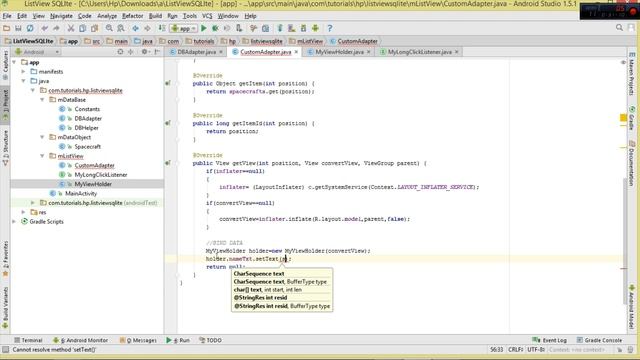Image resolution: width=640 pixels, height=360 pixels.
Task: Click the navigate Back arrow icon
Action: tap(136, 28)
